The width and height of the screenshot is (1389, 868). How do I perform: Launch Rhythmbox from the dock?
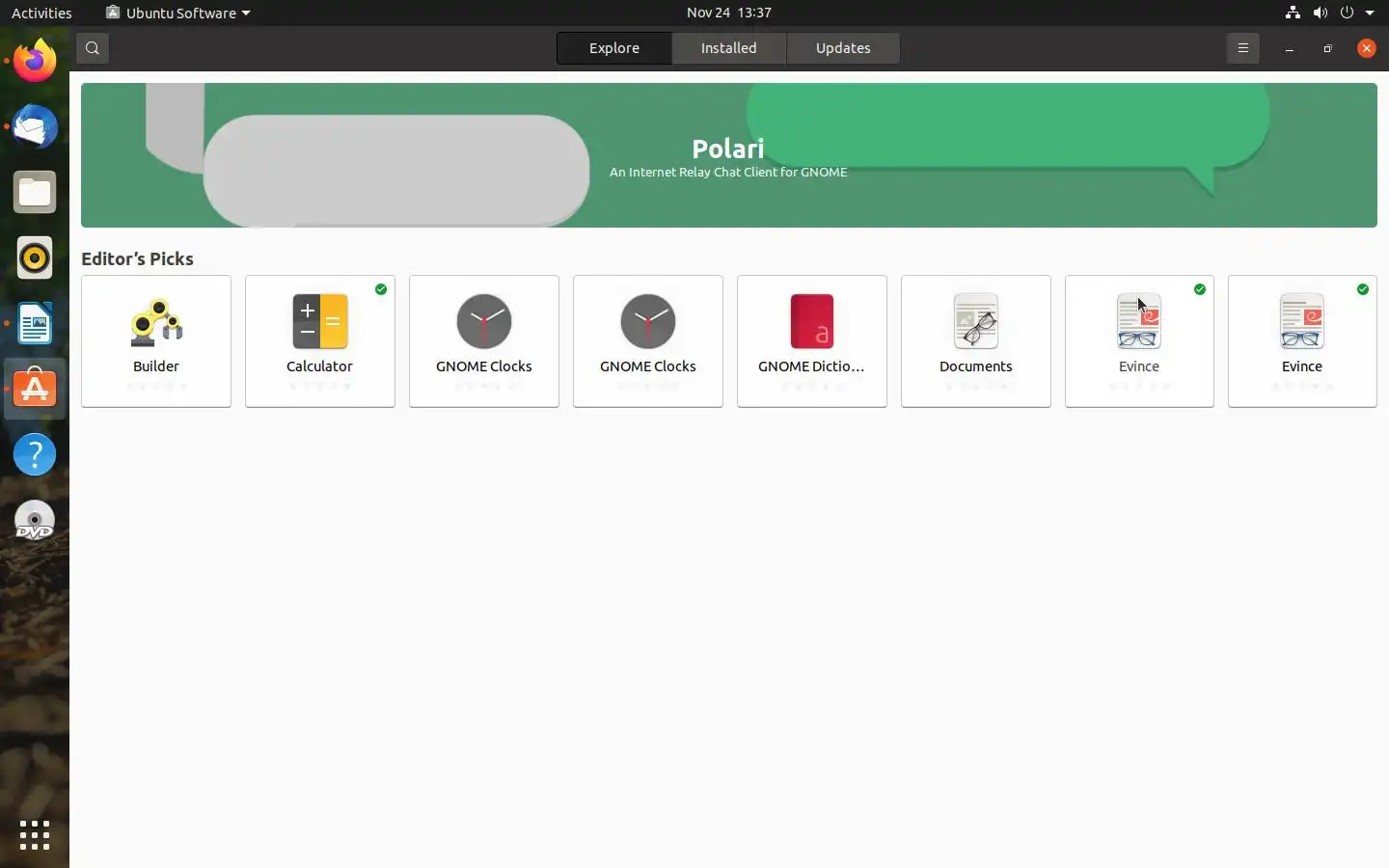(35, 258)
